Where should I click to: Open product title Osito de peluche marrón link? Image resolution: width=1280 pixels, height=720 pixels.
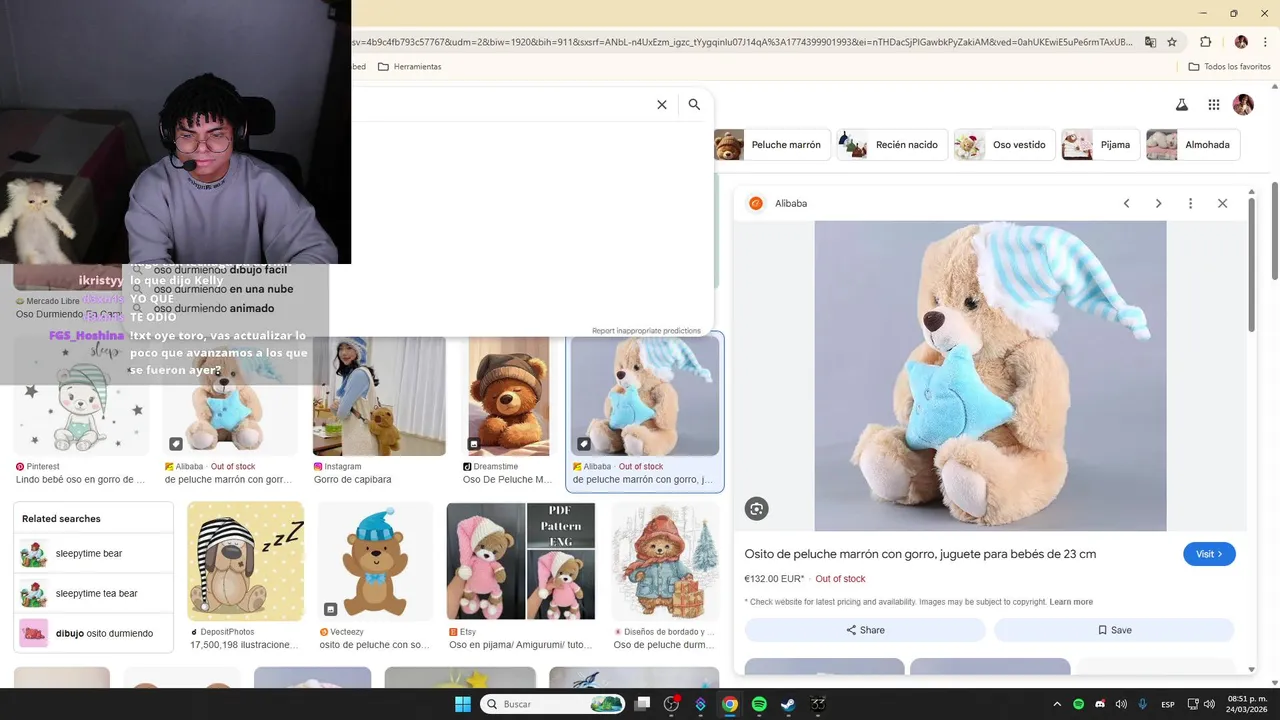tap(920, 554)
